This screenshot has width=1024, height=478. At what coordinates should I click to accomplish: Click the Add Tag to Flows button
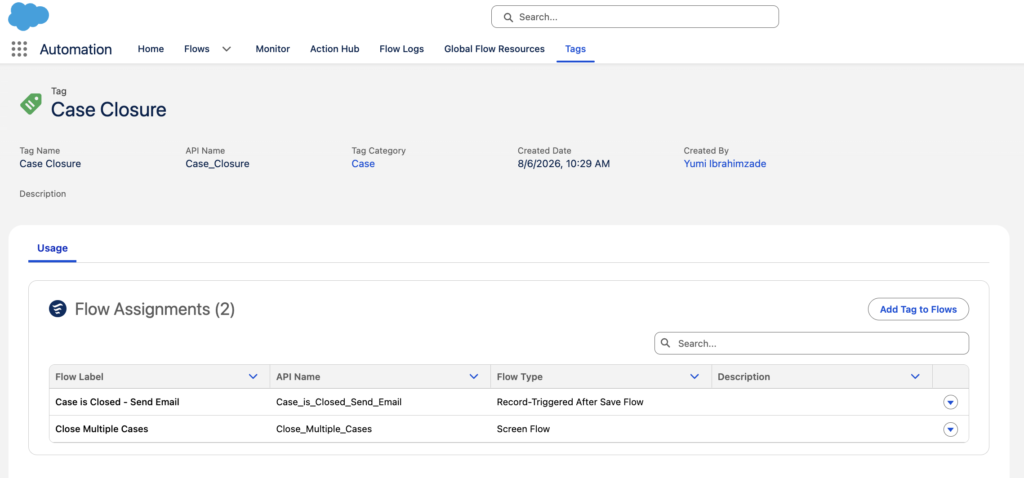pos(918,310)
